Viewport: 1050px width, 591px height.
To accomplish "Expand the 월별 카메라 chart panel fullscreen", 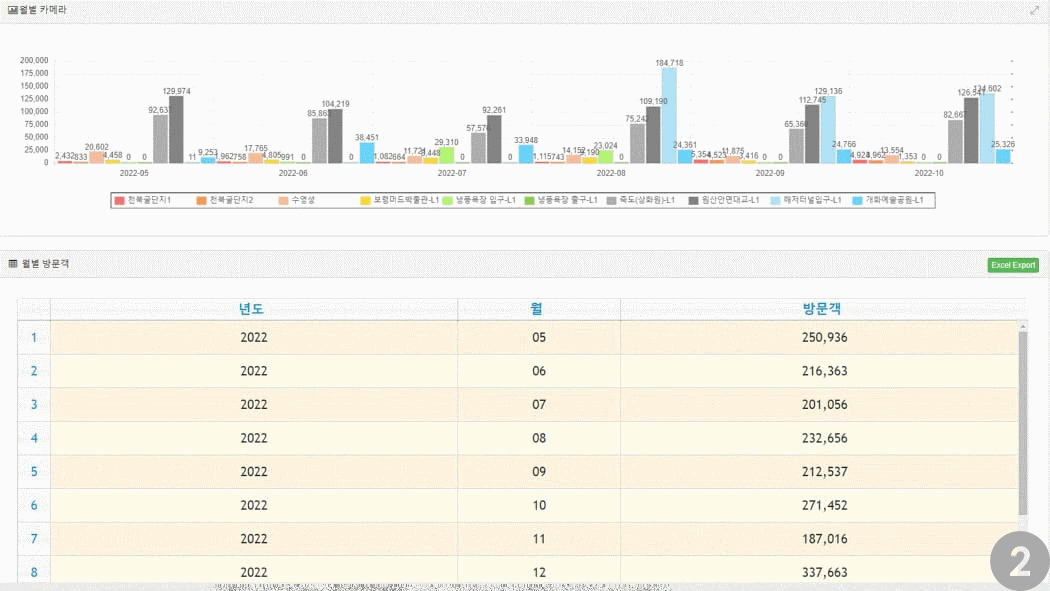I will (x=1035, y=10).
